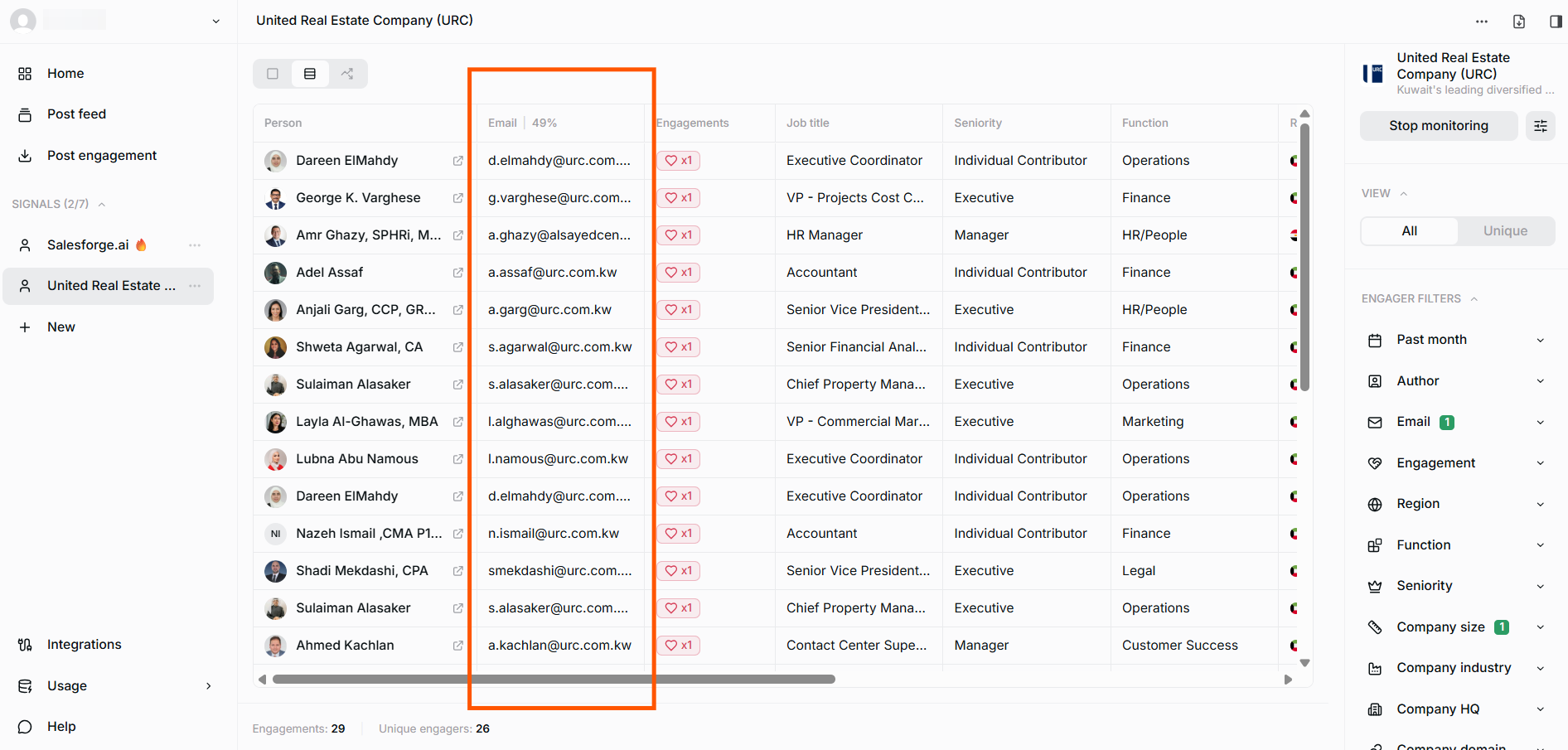Viewport: 1568px width, 750px height.
Task: Open the Home page
Action: click(65, 73)
